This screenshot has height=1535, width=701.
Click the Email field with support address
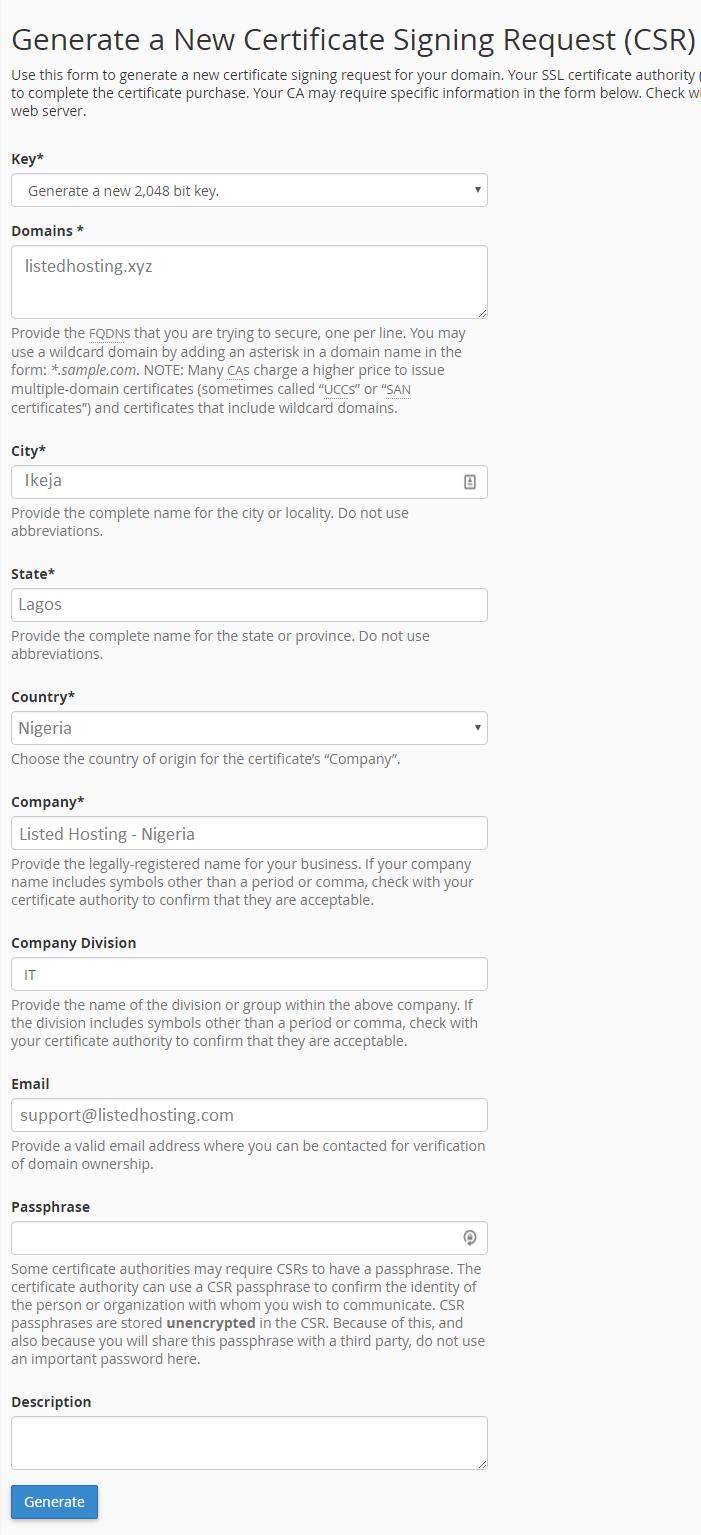coord(249,1115)
